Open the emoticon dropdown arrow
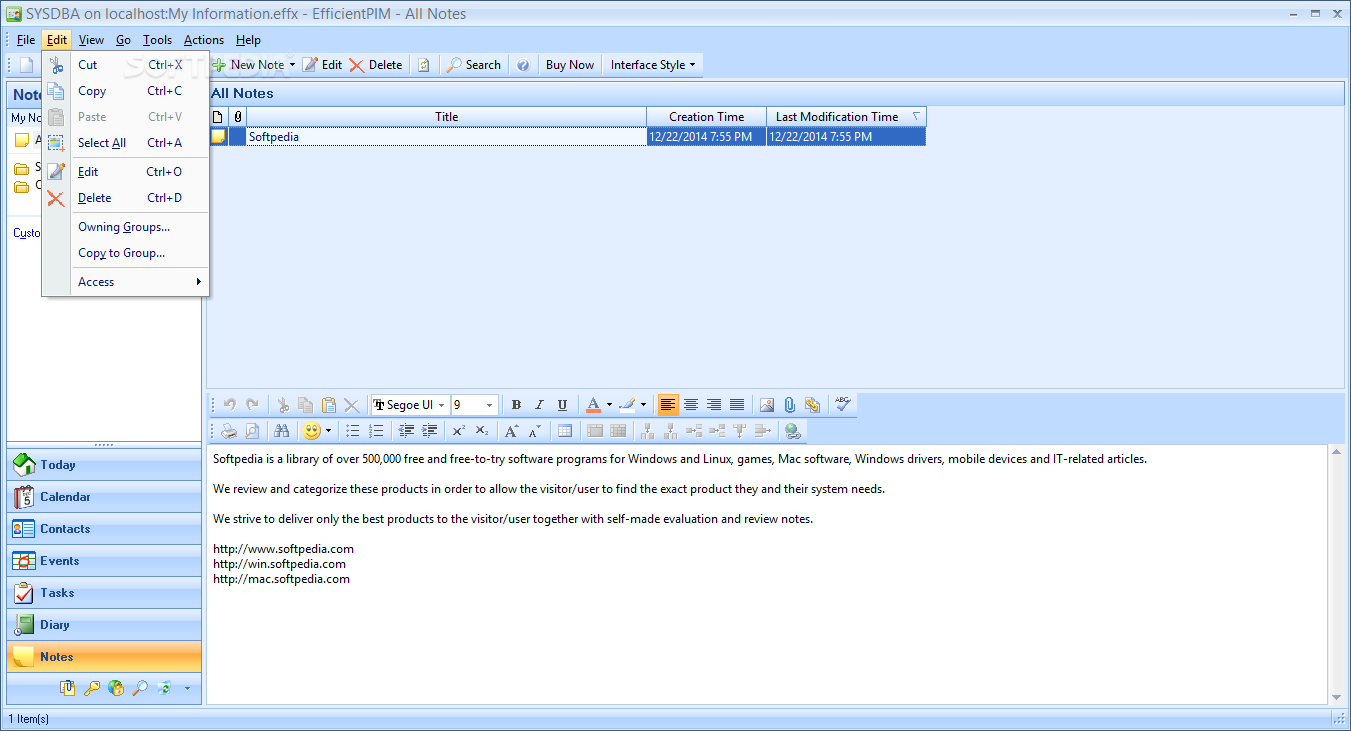Viewport: 1351px width, 731px height. (x=329, y=431)
